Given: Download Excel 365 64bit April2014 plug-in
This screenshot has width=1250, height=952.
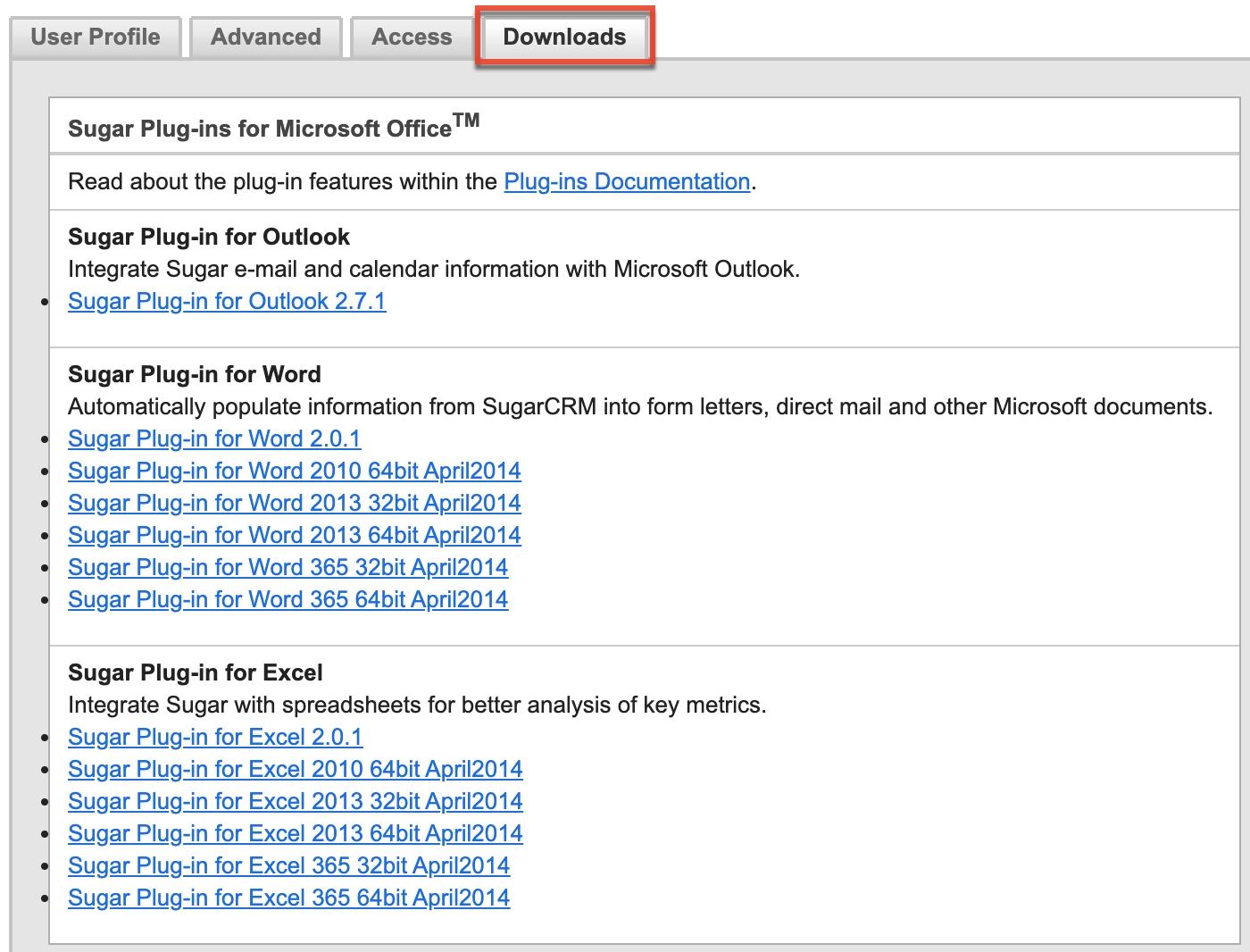Looking at the screenshot, I should [x=289, y=898].
